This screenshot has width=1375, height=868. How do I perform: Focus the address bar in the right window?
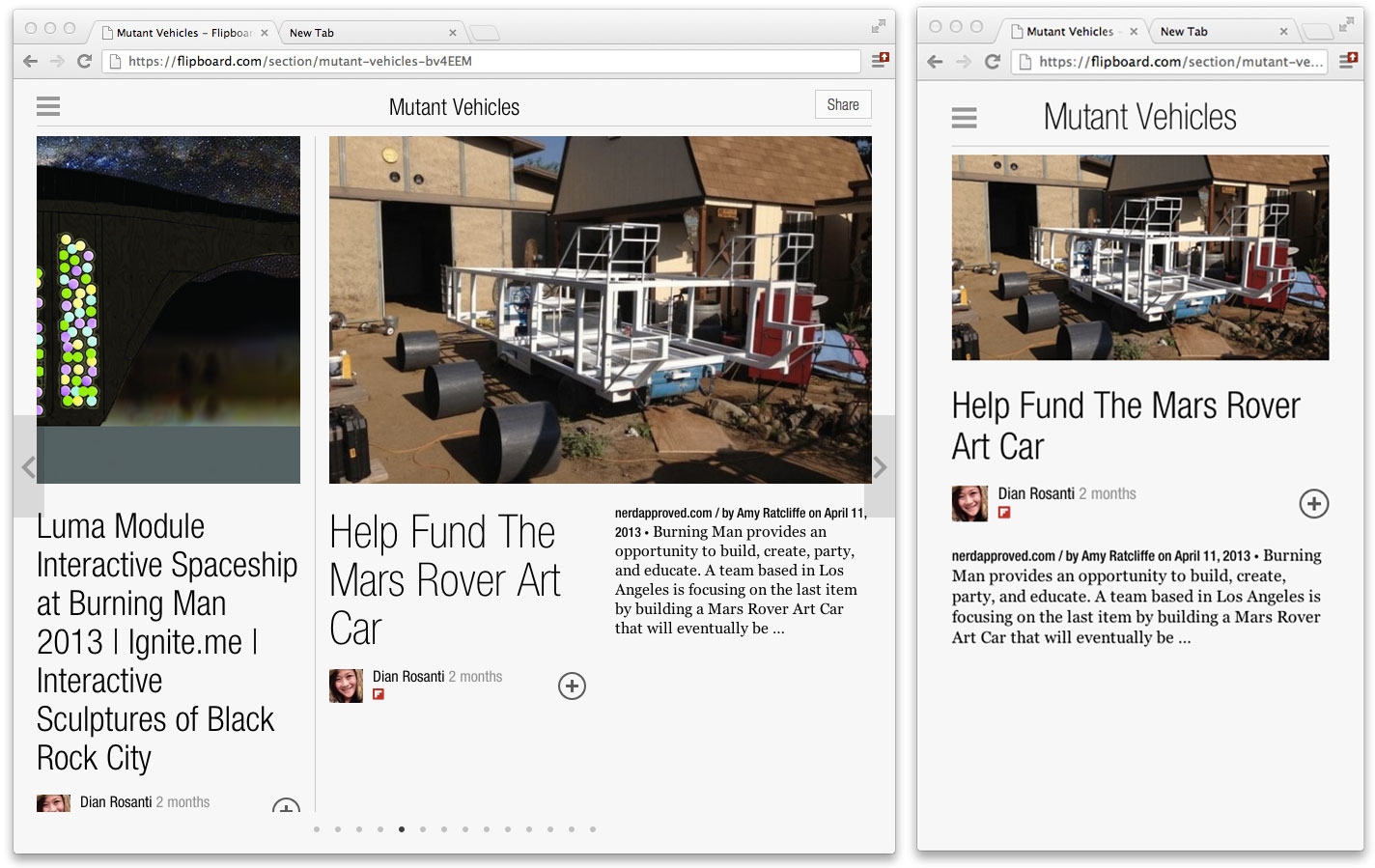(x=1170, y=62)
